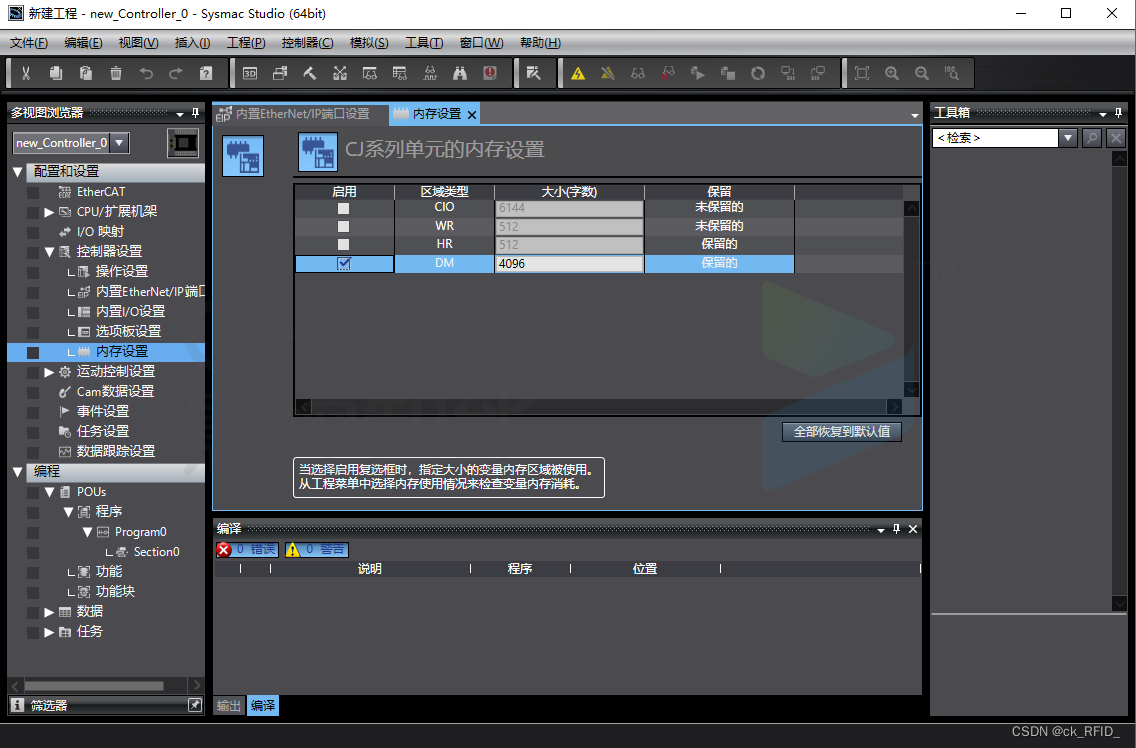Click the Delete trash can icon
This screenshot has width=1136, height=748.
[116, 73]
